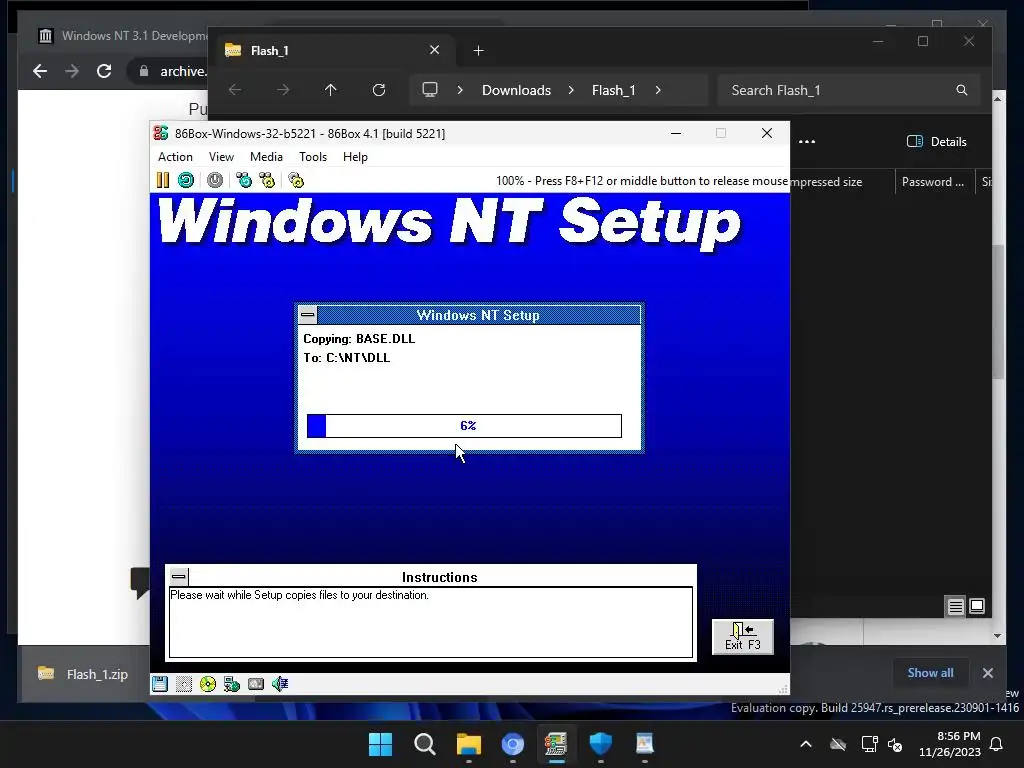Open the Help menu
1024x768 pixels.
355,157
